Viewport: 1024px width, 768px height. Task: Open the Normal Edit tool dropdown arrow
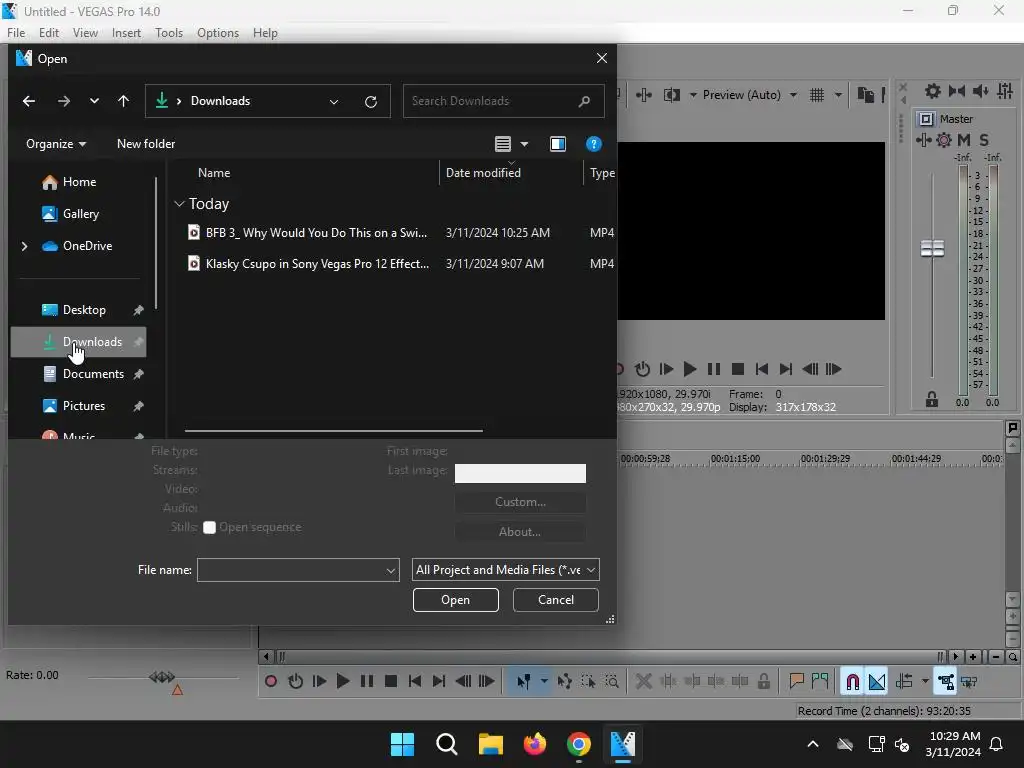coord(544,682)
